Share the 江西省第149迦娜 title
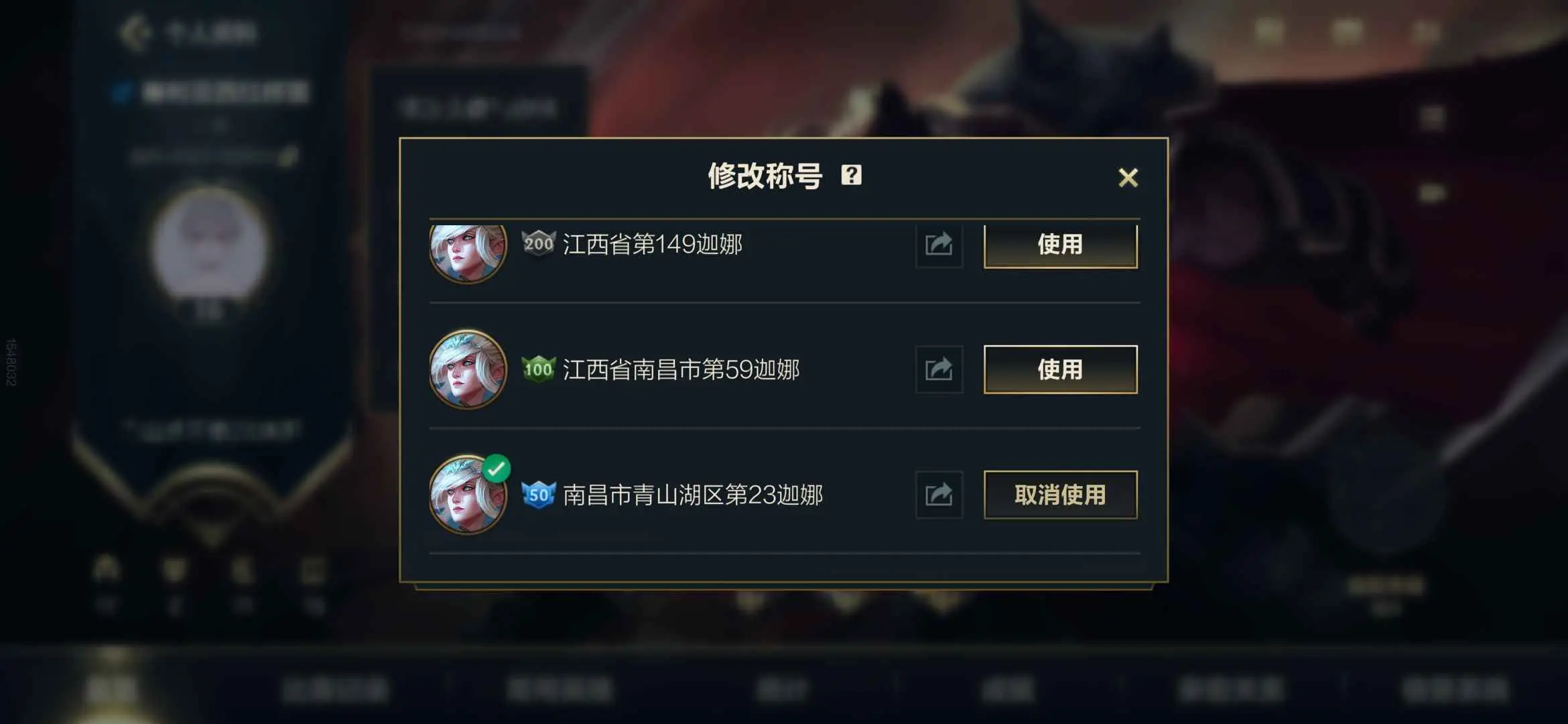1568x724 pixels. point(939,245)
